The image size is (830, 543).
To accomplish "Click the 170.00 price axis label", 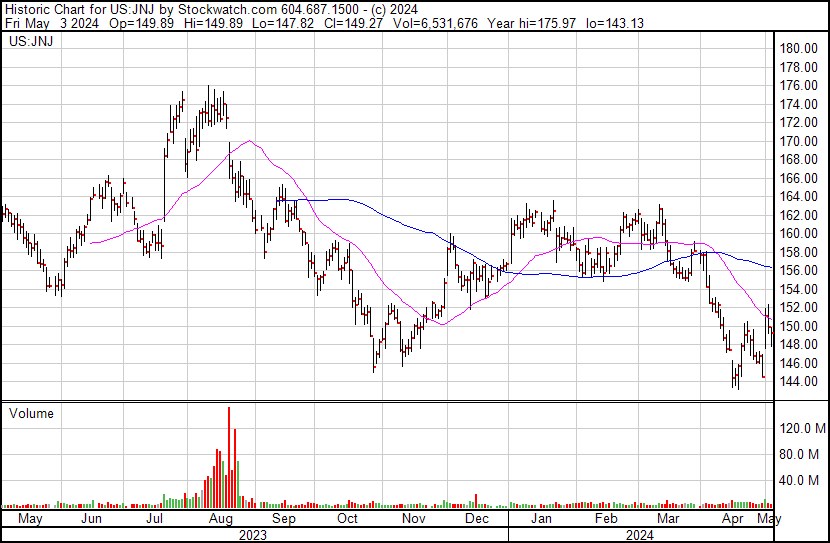I will click(x=799, y=141).
